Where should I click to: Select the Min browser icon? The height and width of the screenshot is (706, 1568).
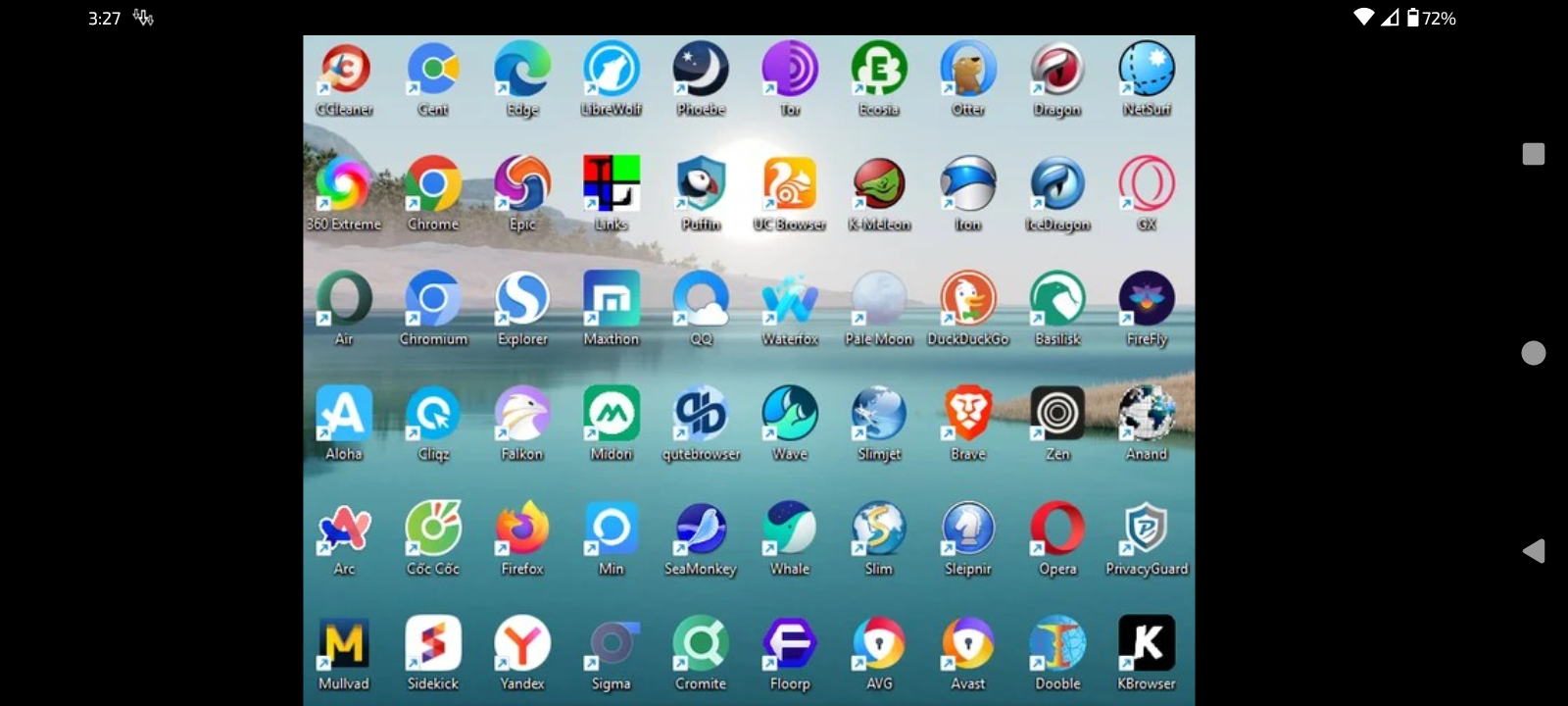click(x=612, y=528)
